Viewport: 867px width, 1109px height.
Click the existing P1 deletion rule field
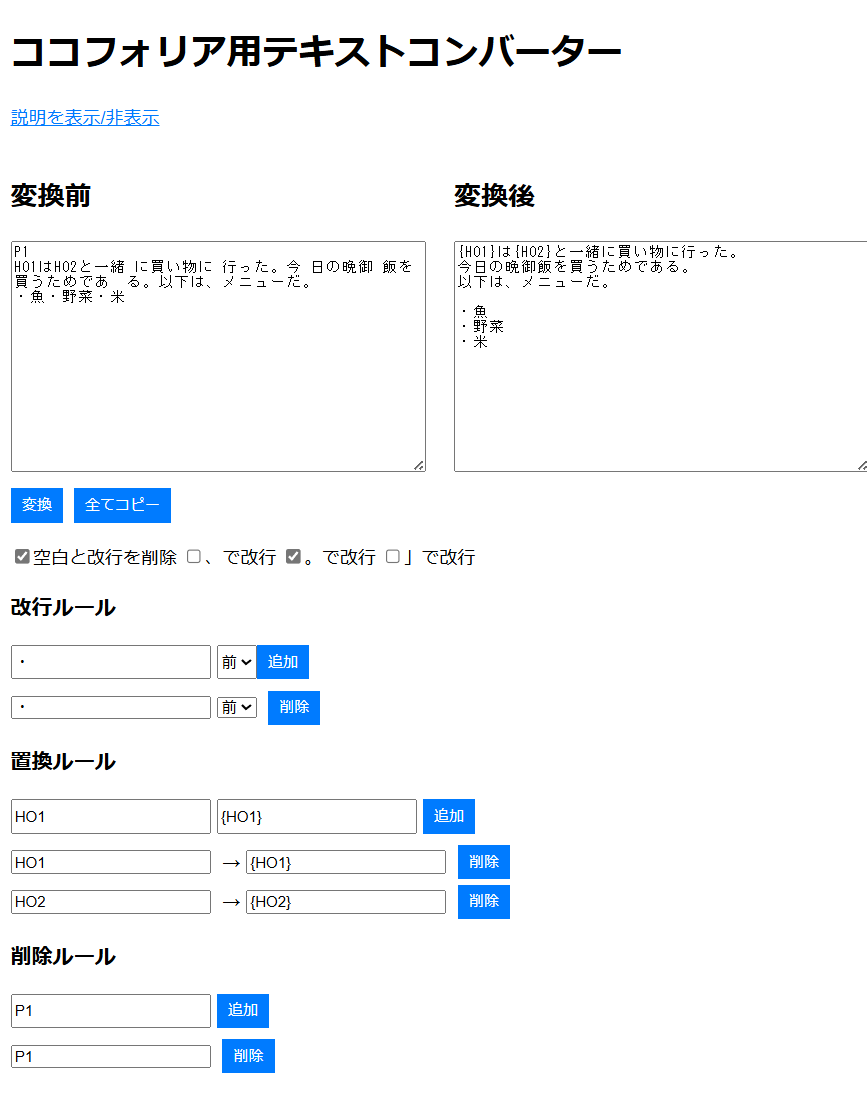click(111, 1057)
